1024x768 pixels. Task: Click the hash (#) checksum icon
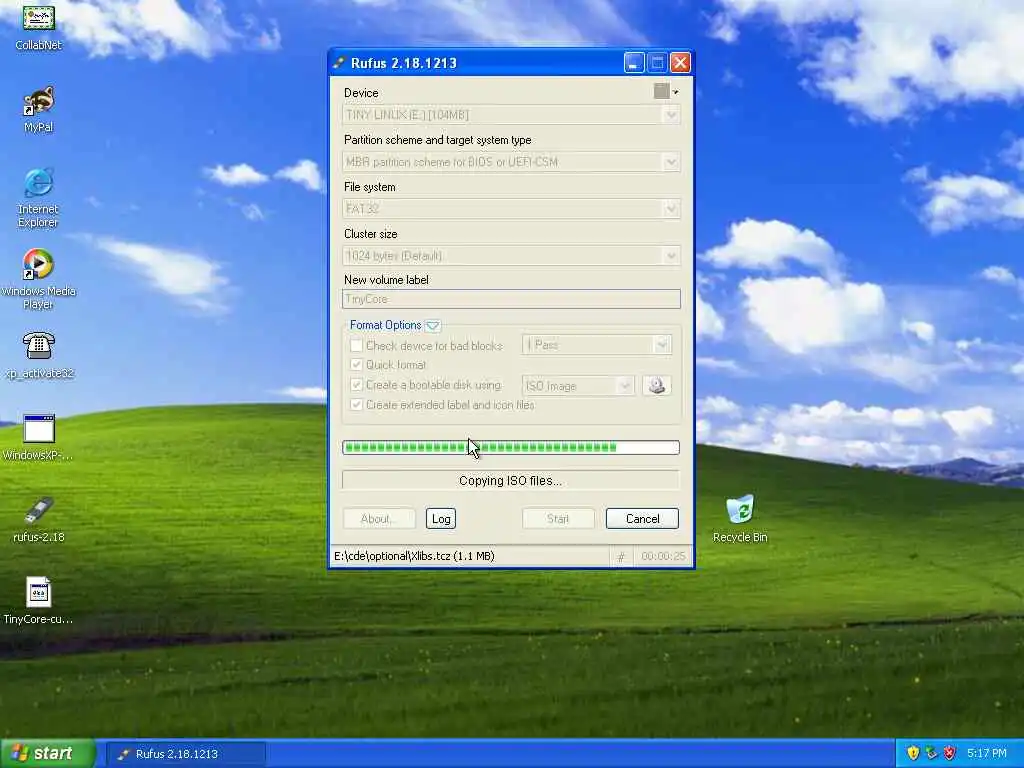coord(621,556)
